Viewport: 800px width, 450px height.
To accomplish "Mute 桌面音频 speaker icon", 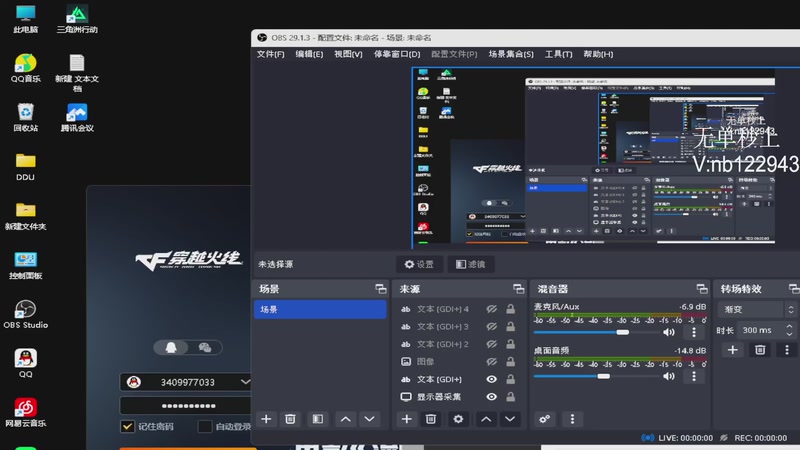I will 669,376.
